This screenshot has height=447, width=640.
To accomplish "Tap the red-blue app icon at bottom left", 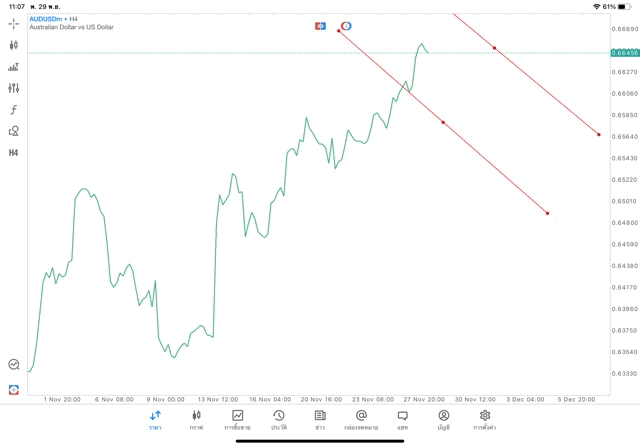I will point(14,389).
